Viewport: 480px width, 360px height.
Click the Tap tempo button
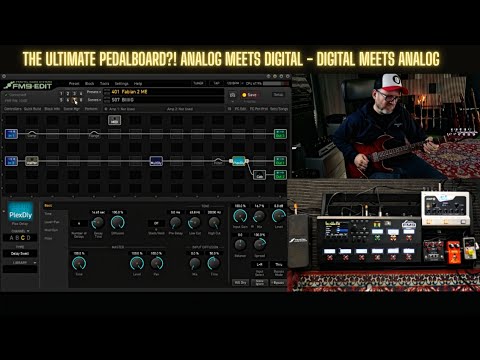[216, 83]
